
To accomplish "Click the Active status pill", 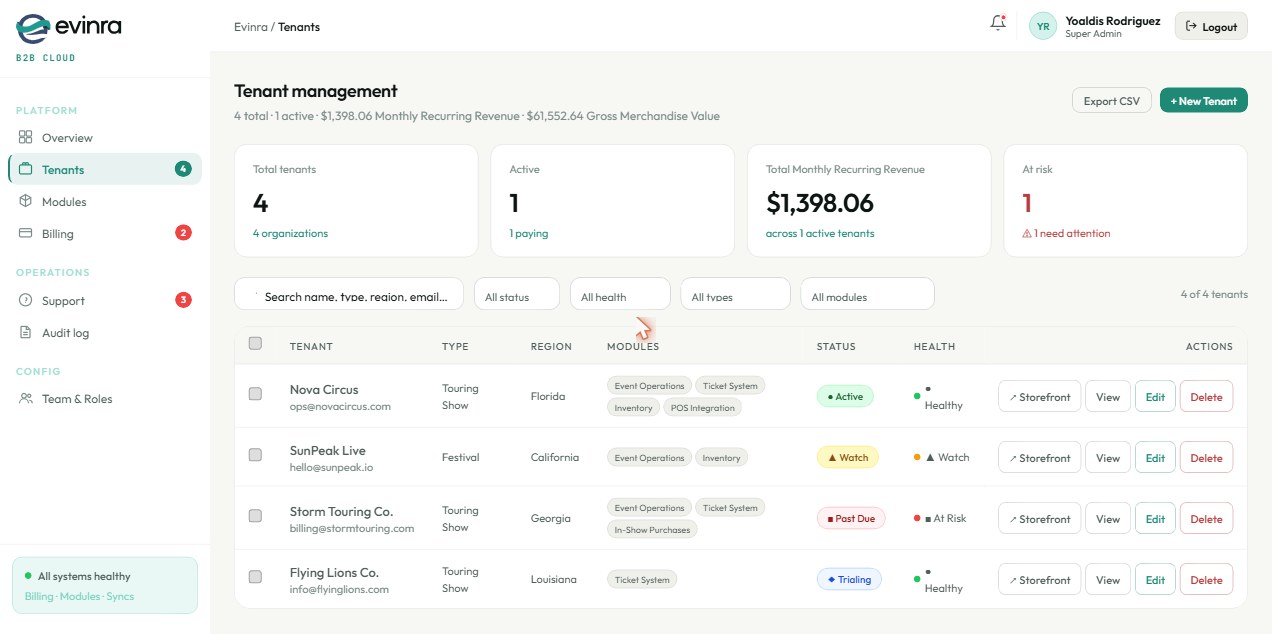I will pos(845,397).
